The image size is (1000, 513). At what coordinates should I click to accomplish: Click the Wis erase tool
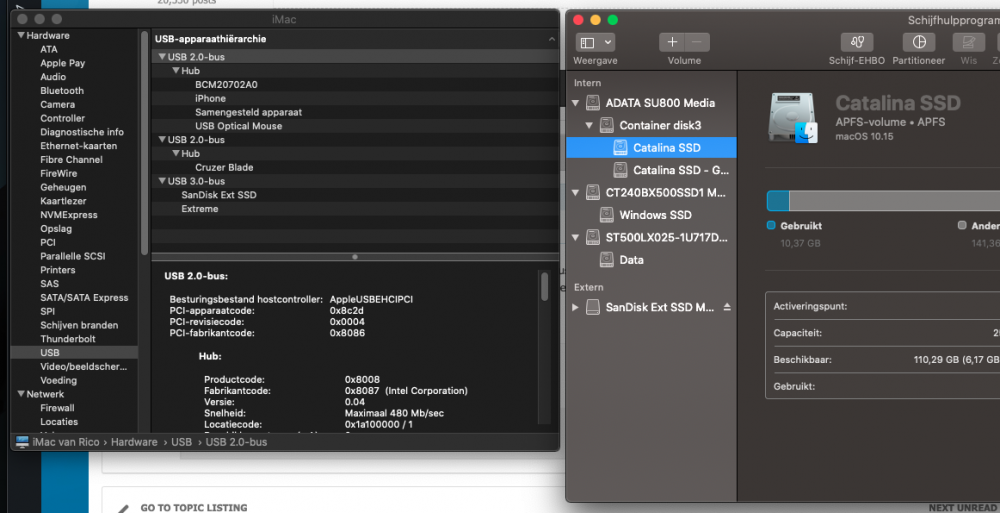pos(968,43)
